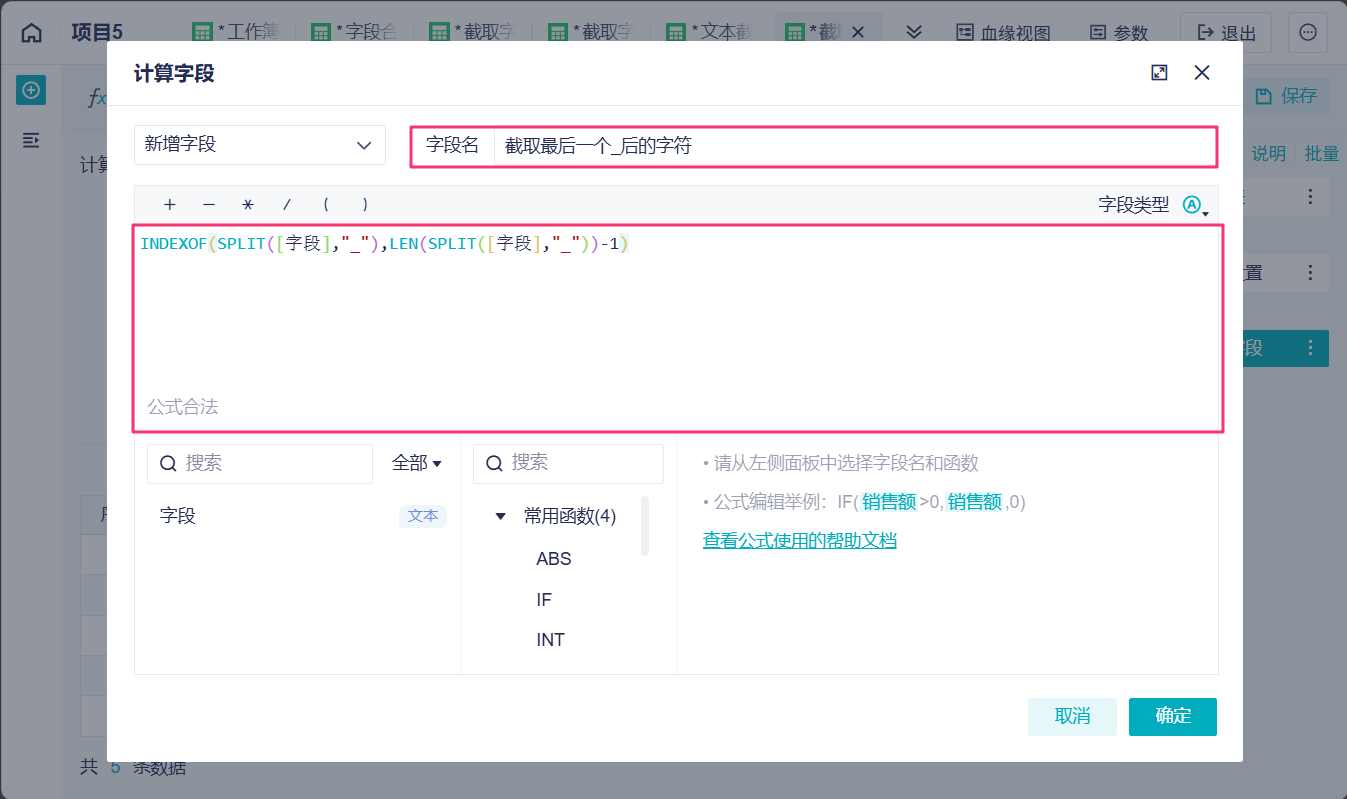
Task: Insert the left parenthesis
Action: point(326,205)
